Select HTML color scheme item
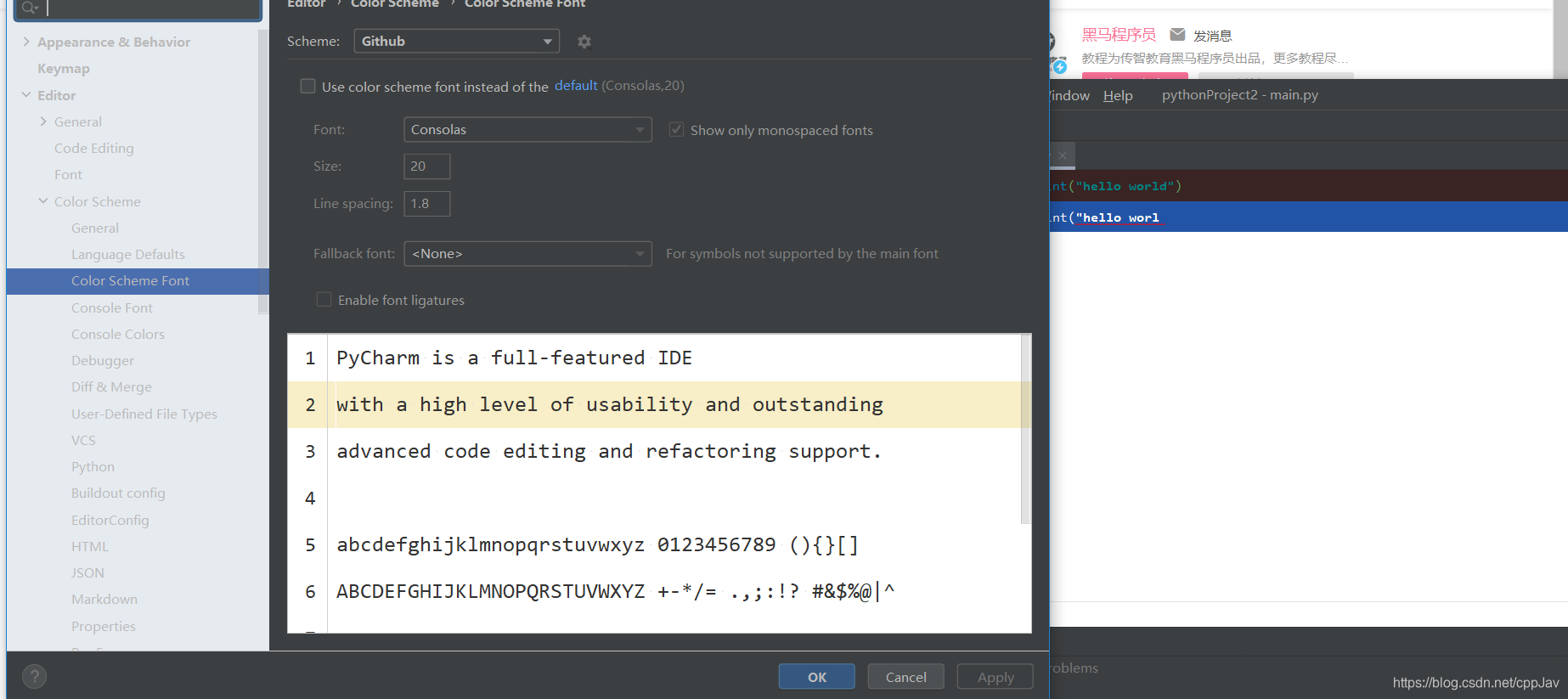The width and height of the screenshot is (1568, 699). [90, 546]
